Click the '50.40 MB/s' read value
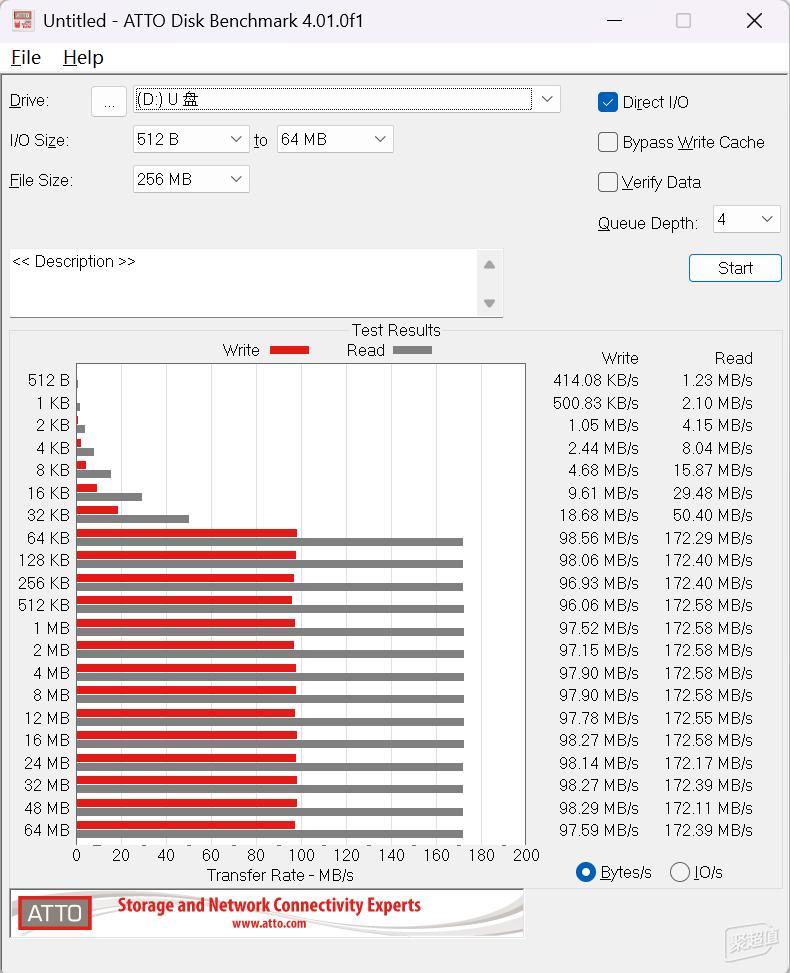790x973 pixels. point(712,515)
